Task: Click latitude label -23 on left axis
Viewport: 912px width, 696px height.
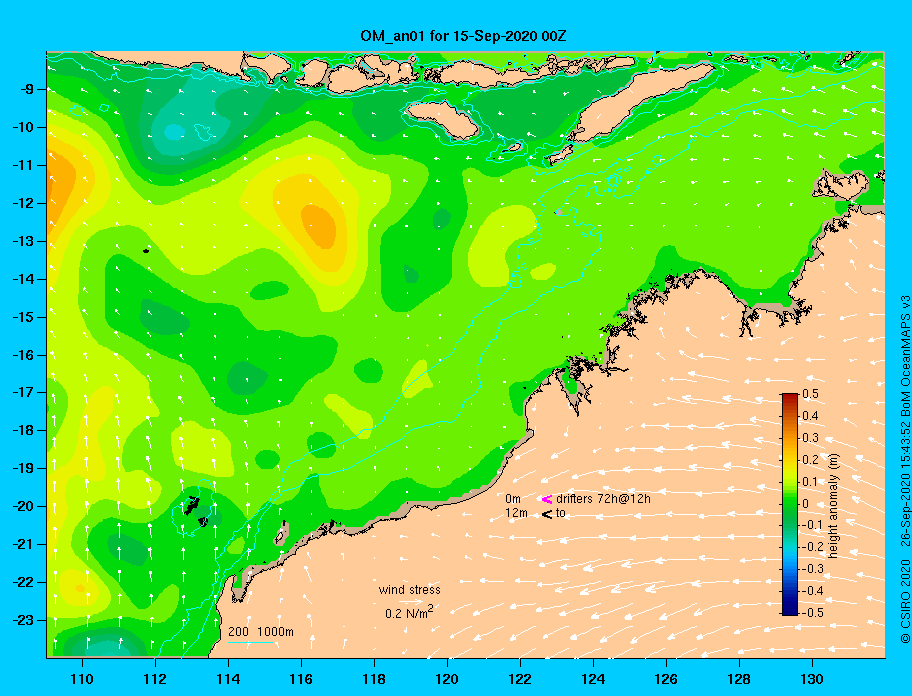Action: 23,620
